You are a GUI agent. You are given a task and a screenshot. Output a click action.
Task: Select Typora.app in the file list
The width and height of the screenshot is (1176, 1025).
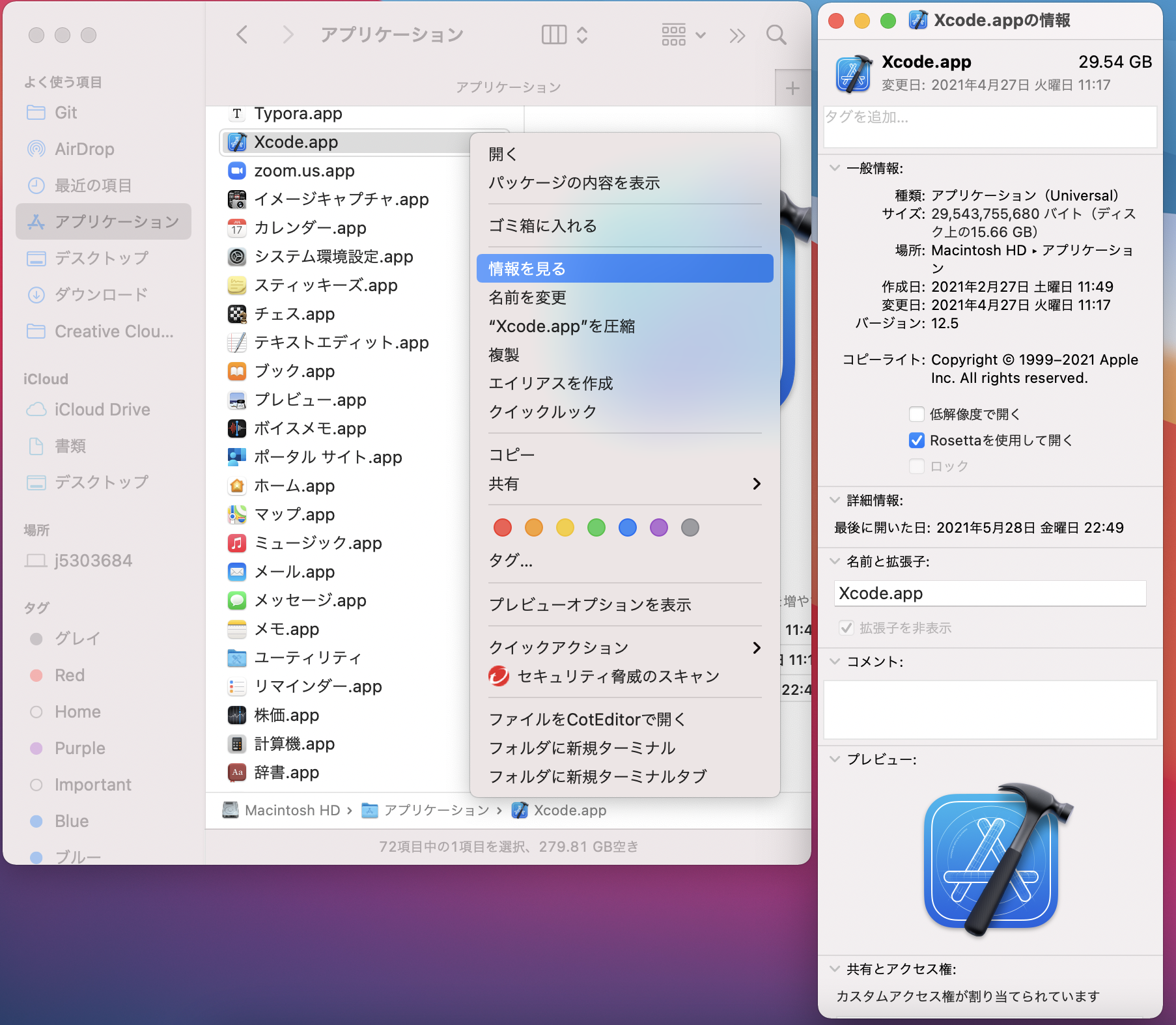tap(298, 114)
